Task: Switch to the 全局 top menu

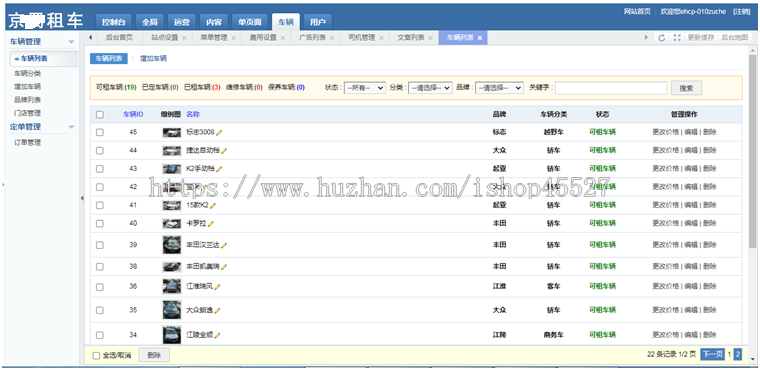Action: click(149, 22)
